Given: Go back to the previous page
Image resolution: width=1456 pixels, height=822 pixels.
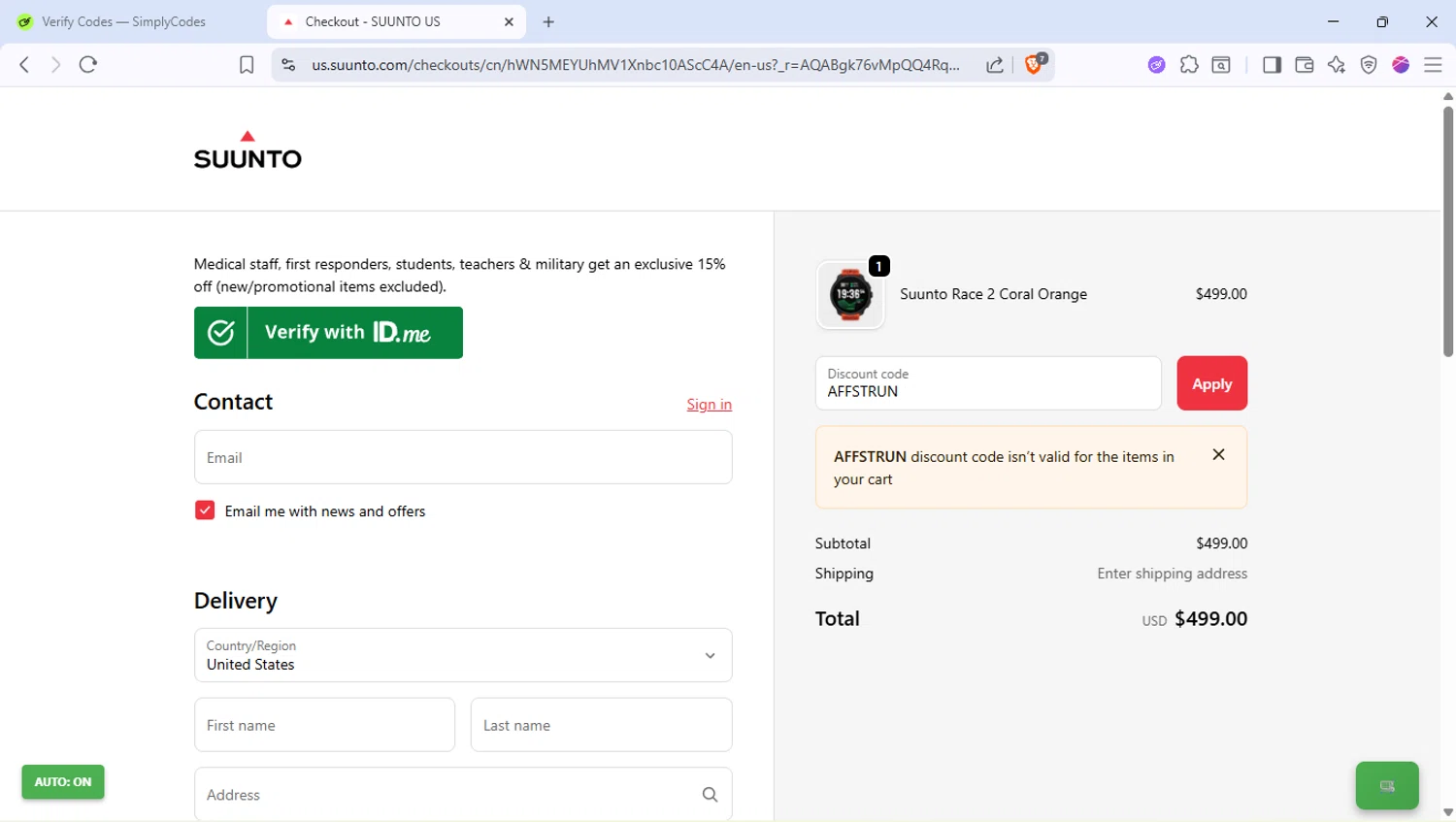Looking at the screenshot, I should pos(24,65).
